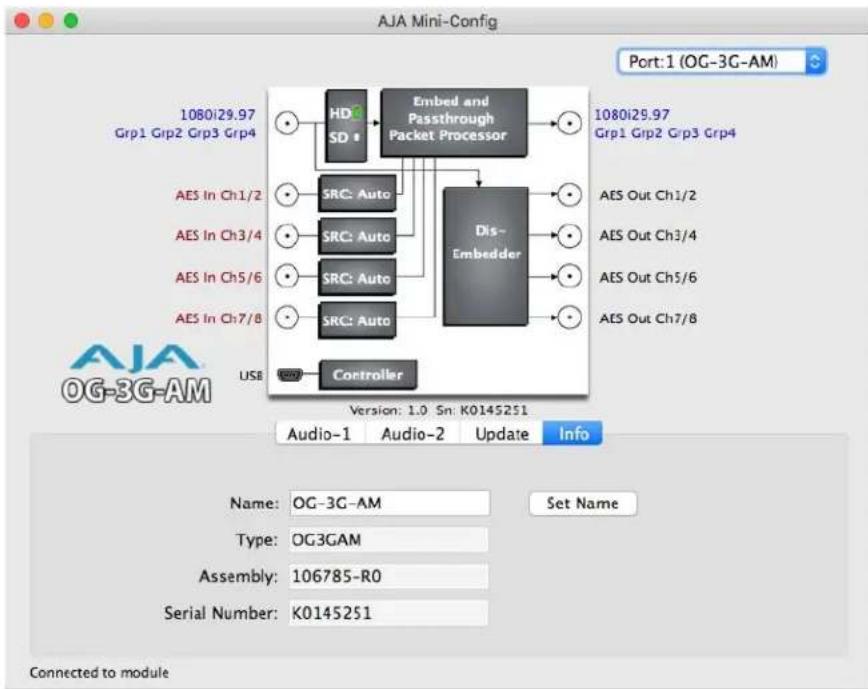The height and width of the screenshot is (689, 868).
Task: Click the AES In Ch3/4 label
Action: click(219, 236)
